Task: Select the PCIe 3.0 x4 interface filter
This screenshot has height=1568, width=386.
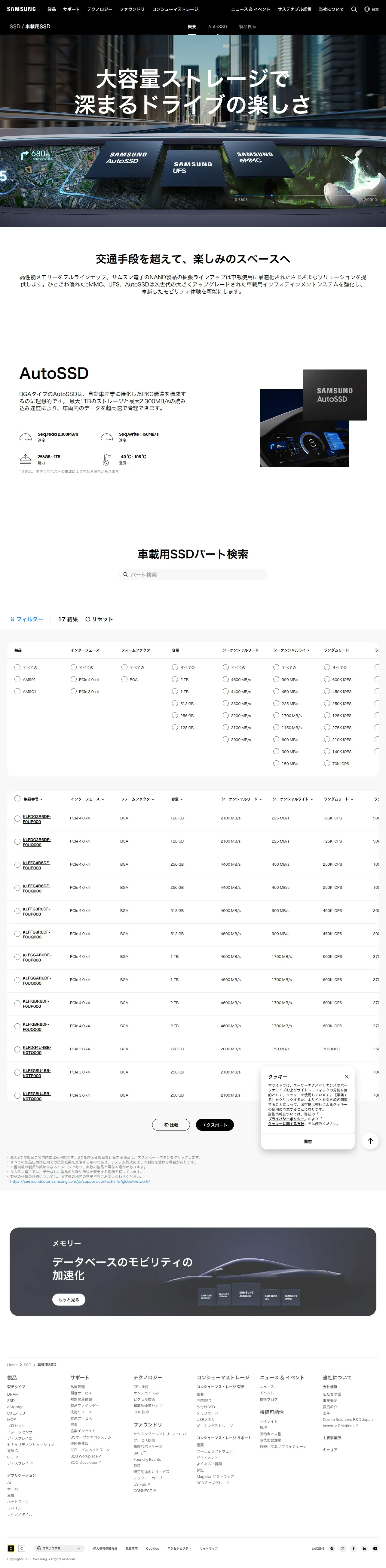Action: tap(73, 692)
